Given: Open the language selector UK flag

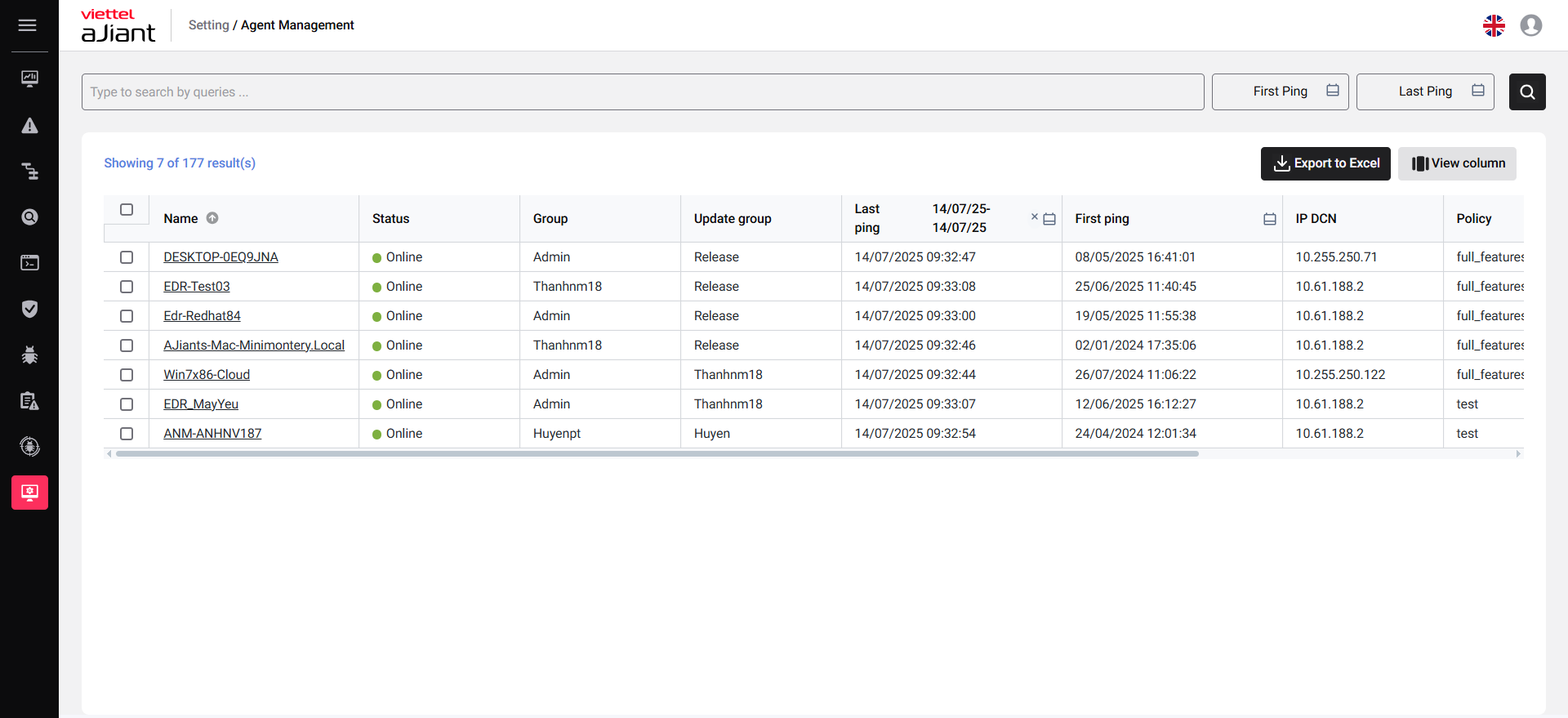Looking at the screenshot, I should (x=1494, y=26).
